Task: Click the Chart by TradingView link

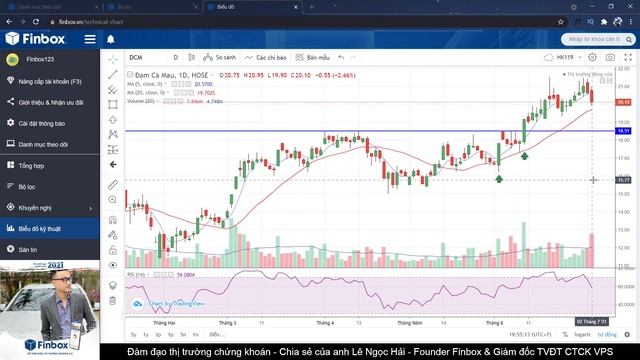Action: pos(176,304)
